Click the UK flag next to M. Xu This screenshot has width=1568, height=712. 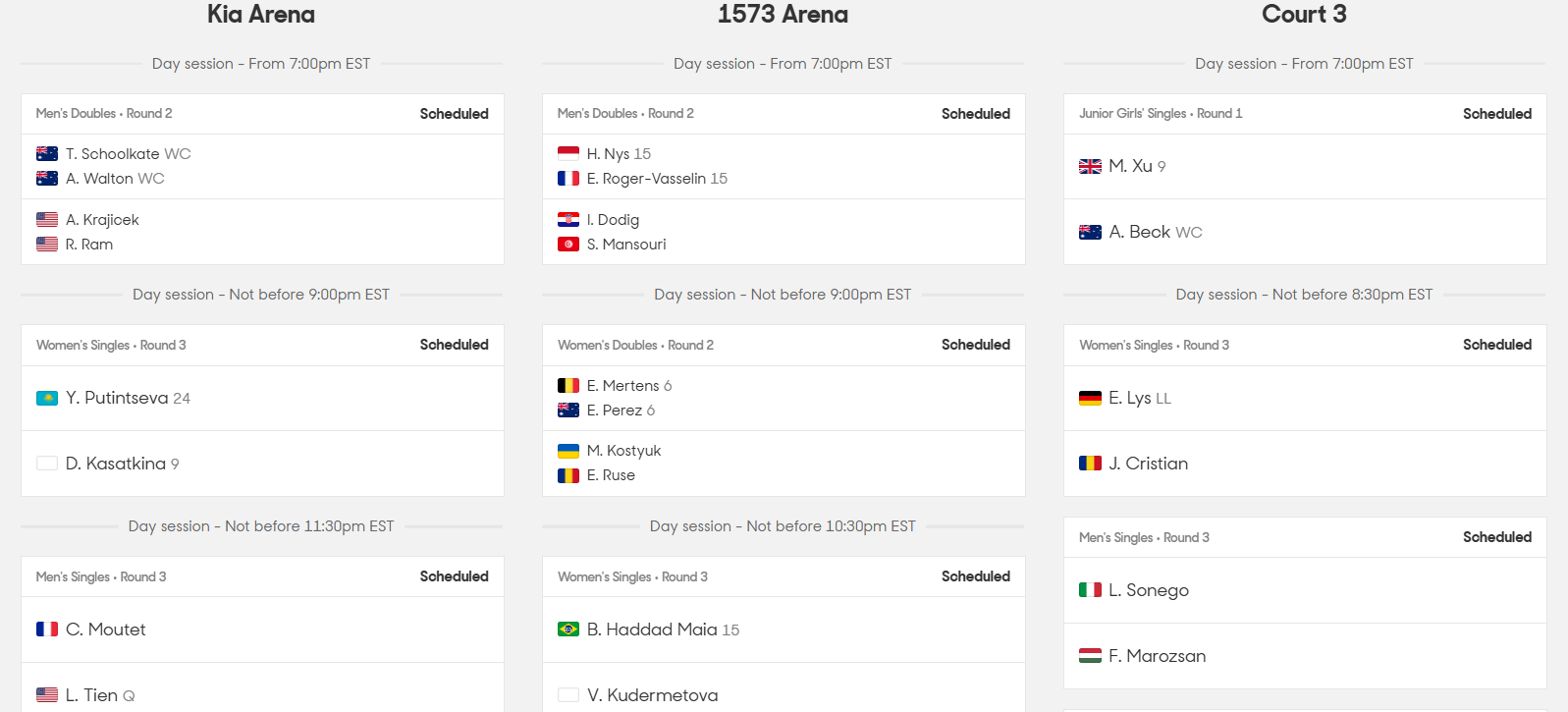(x=1090, y=167)
